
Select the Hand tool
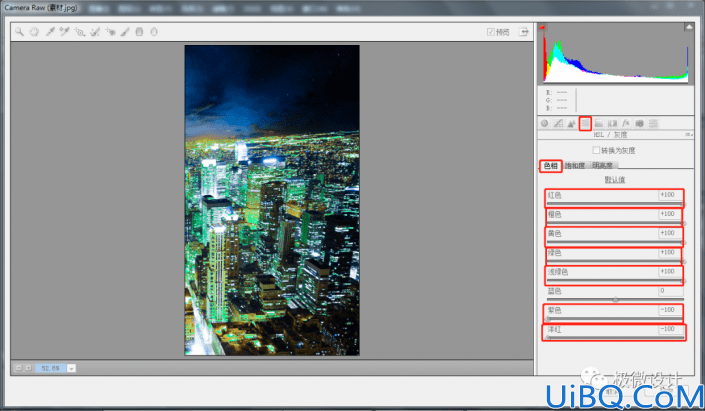[x=34, y=31]
